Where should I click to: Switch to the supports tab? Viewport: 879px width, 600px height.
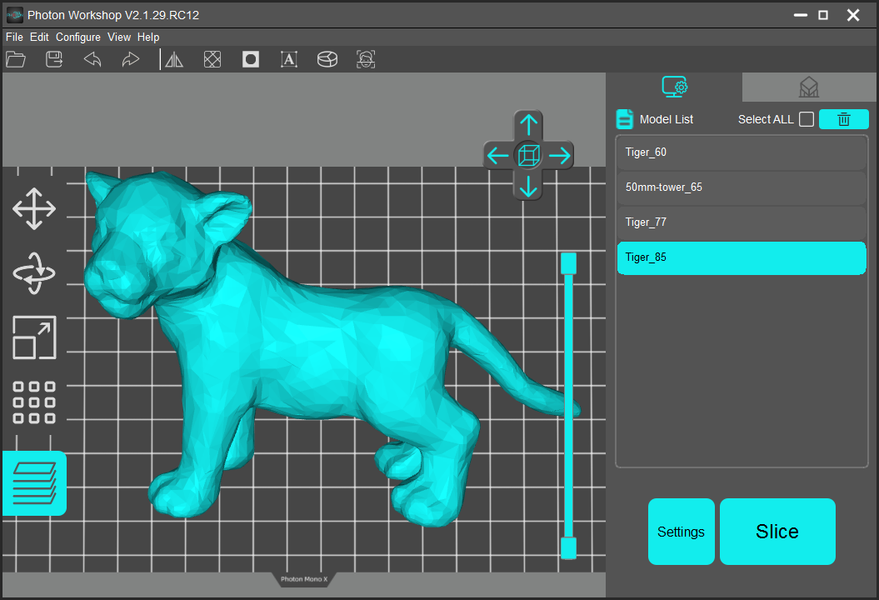pyautogui.click(x=809, y=88)
